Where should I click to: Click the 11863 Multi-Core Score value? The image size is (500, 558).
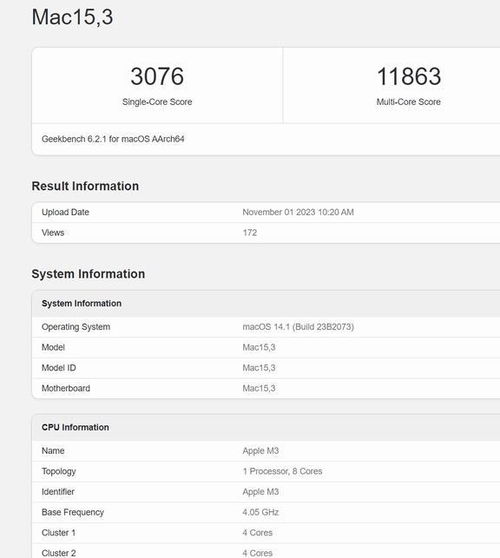[x=409, y=76]
